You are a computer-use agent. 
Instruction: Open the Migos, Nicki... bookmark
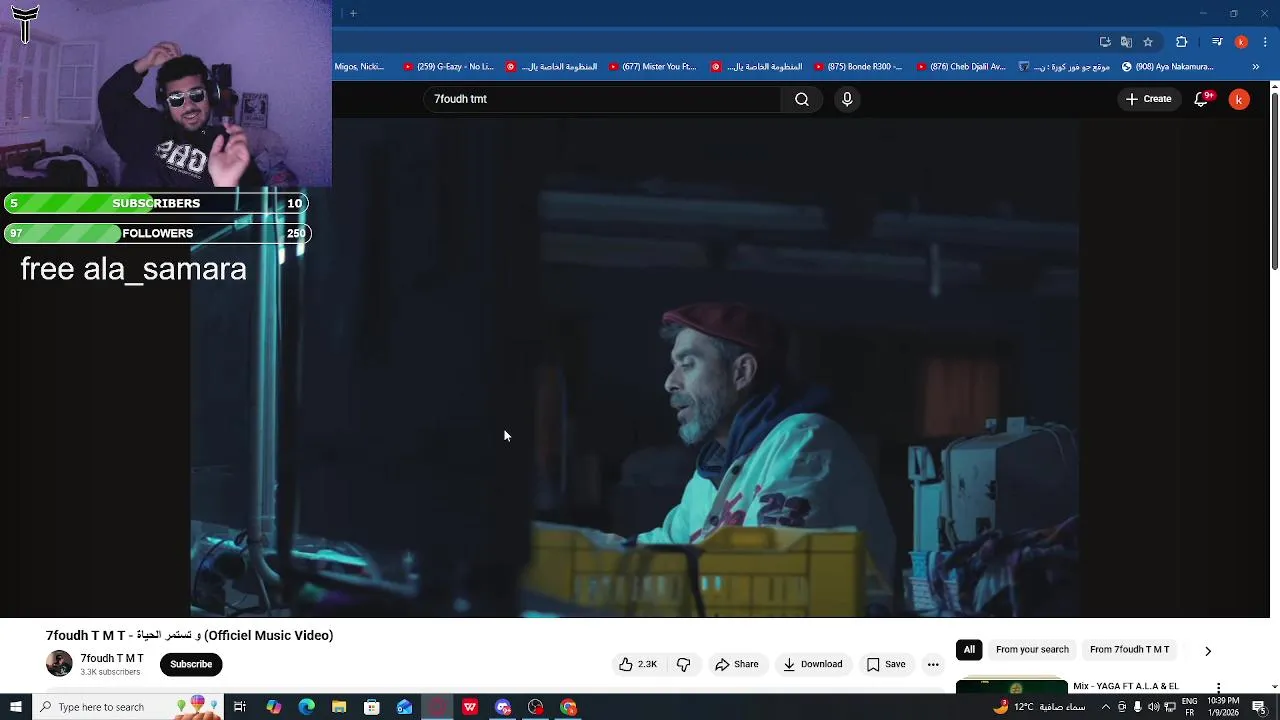(x=360, y=67)
